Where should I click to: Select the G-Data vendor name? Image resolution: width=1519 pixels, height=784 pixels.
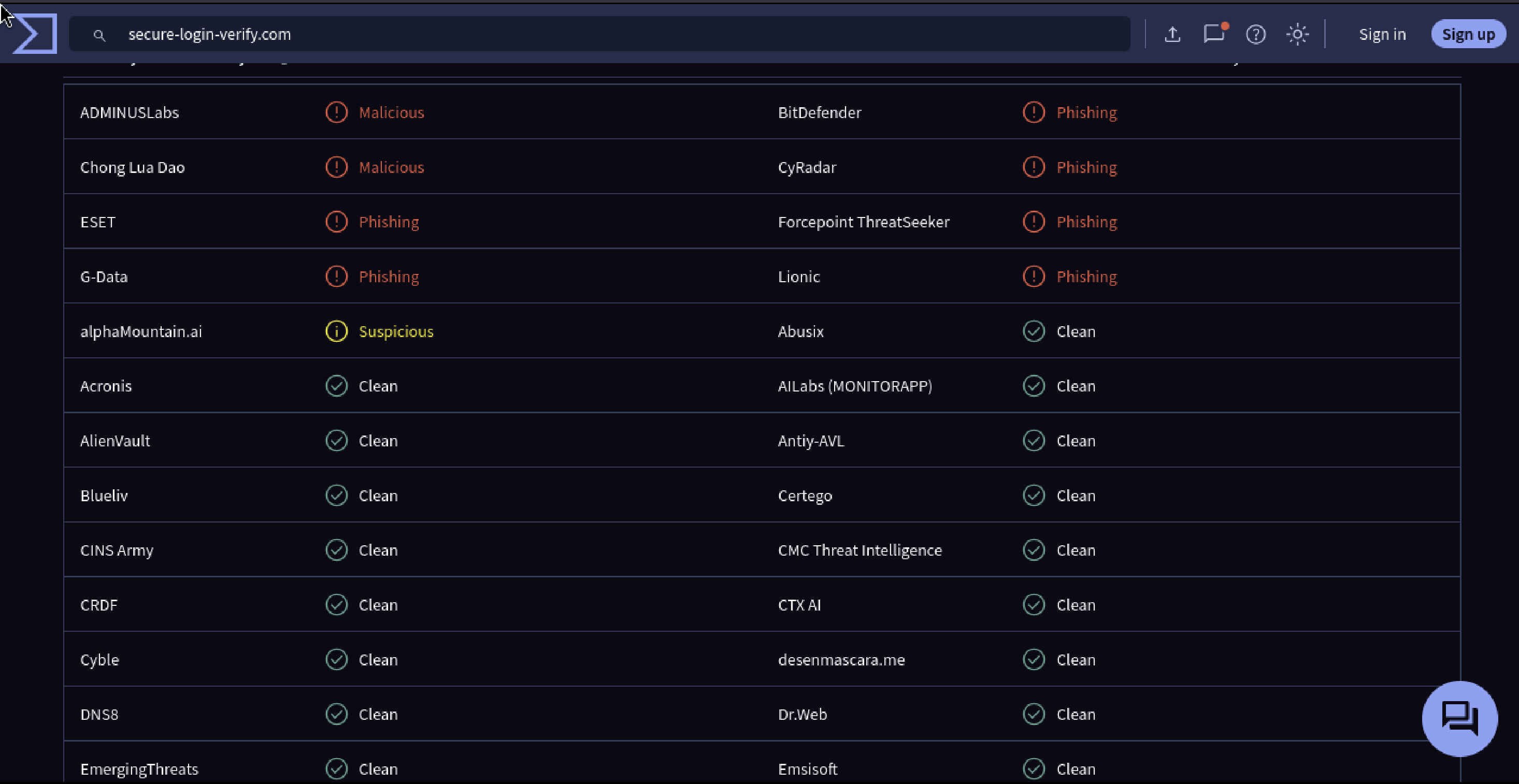click(x=104, y=277)
